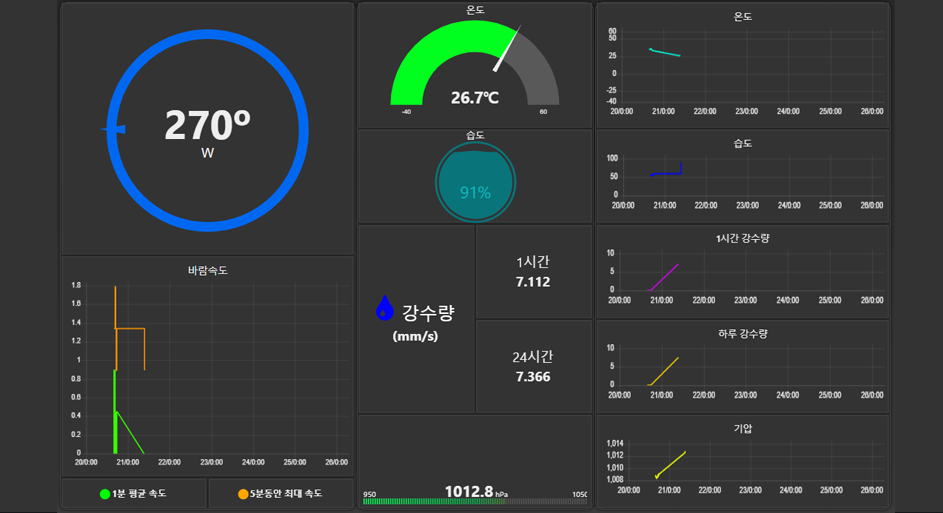Click the 온도 line chart title on right
Viewport: 943px width, 513px height.
(743, 17)
